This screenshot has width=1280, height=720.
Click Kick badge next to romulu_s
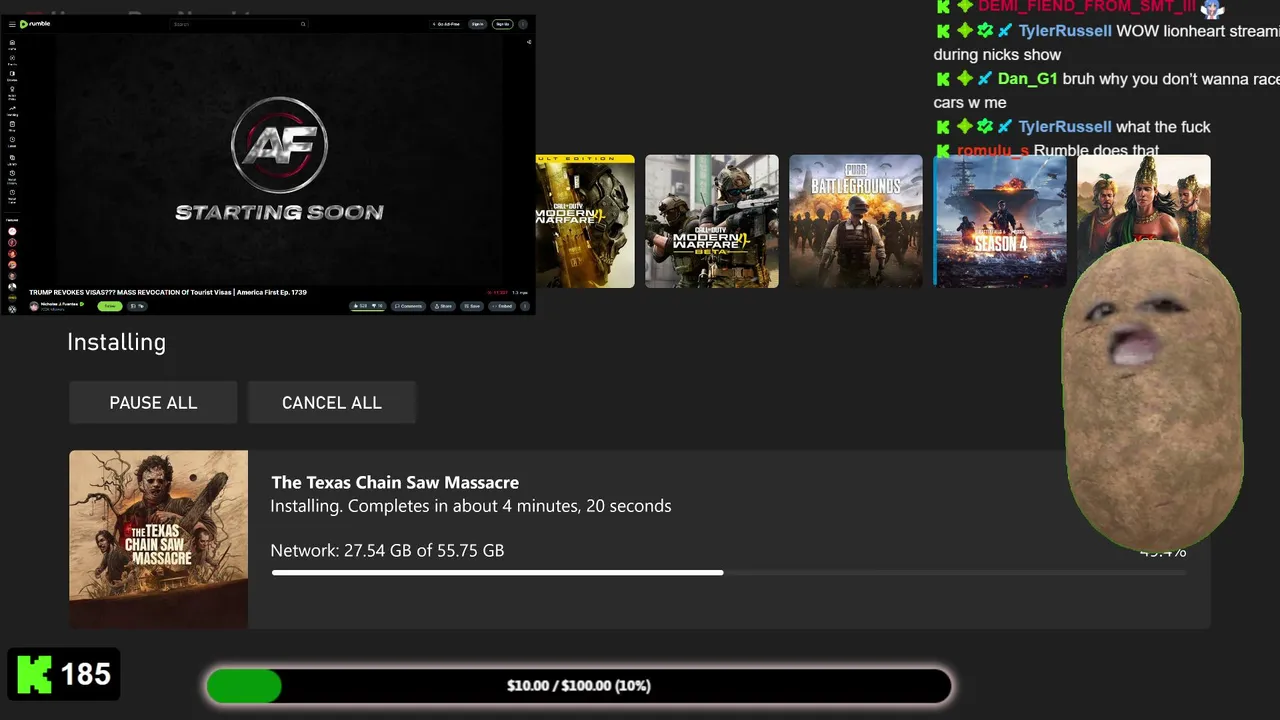pyautogui.click(x=943, y=151)
